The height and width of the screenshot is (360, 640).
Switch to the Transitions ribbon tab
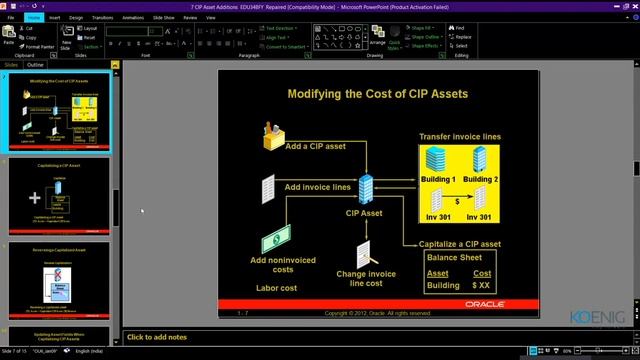click(102, 18)
